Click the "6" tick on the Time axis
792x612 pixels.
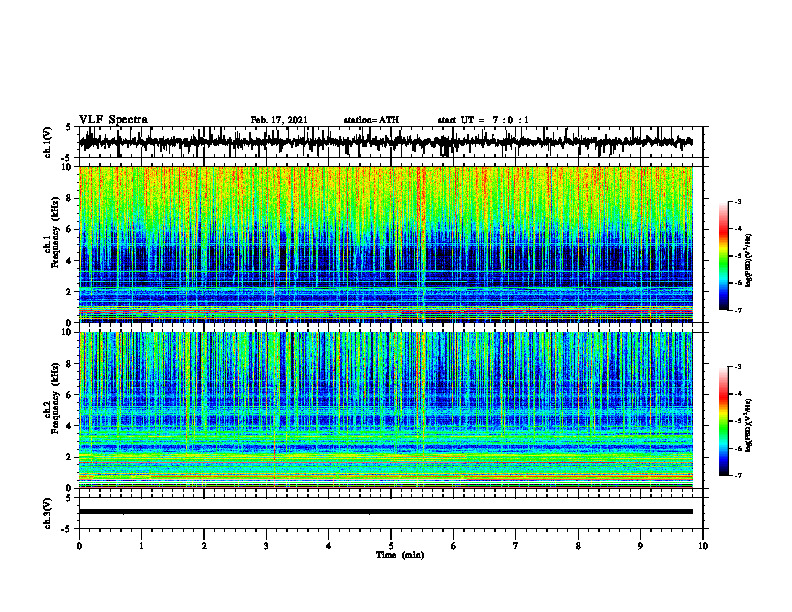[x=454, y=546]
